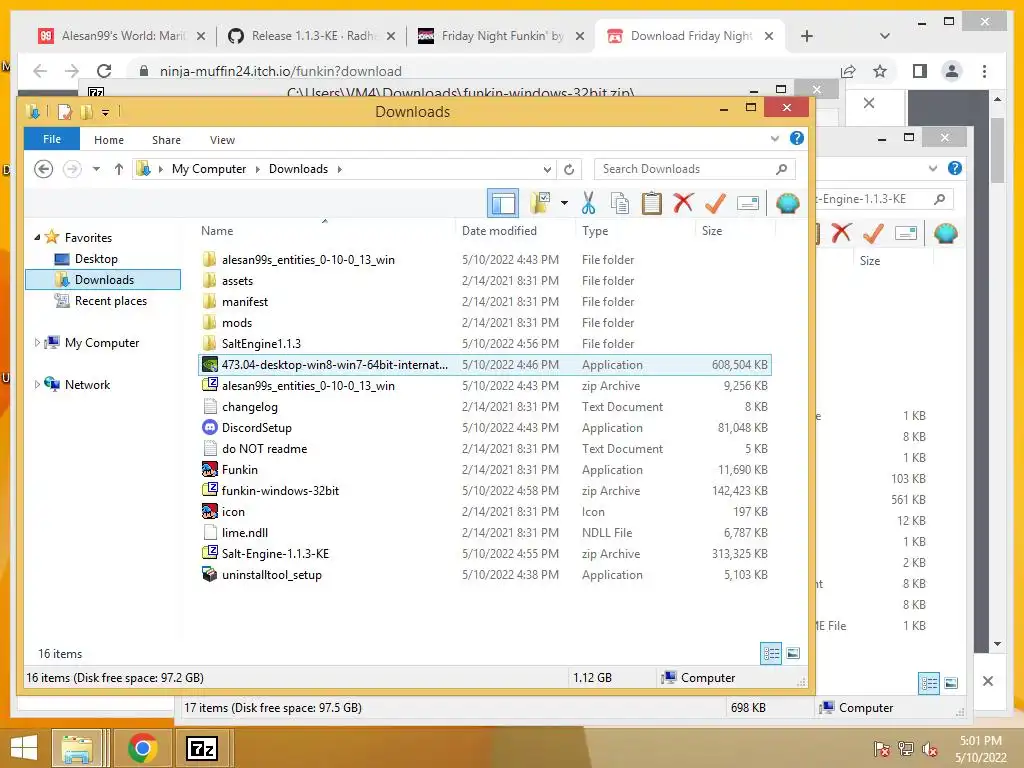Open the View ribbon tab
Screen dimensions: 1024x768
[222, 140]
